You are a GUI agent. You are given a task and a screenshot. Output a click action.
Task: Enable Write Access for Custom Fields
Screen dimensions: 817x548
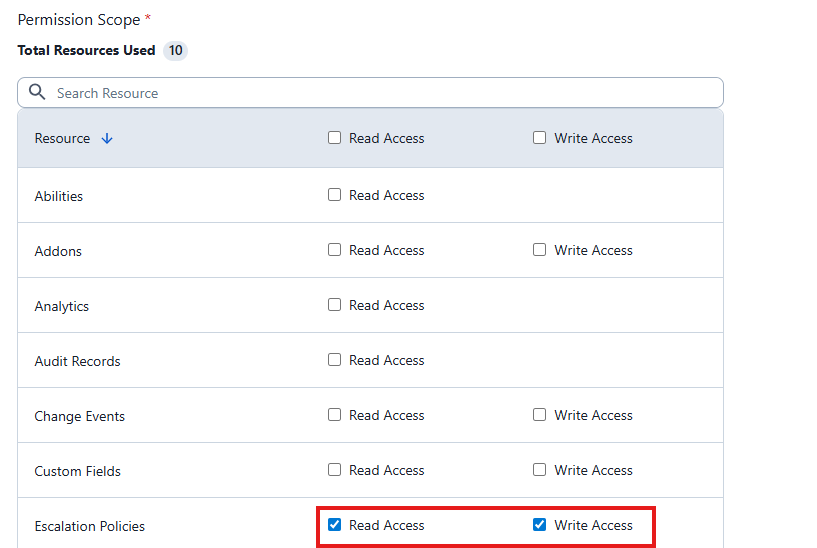coord(540,470)
